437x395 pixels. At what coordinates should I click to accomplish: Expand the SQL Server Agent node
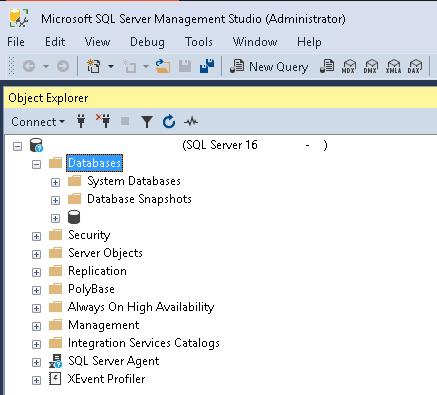point(36,362)
